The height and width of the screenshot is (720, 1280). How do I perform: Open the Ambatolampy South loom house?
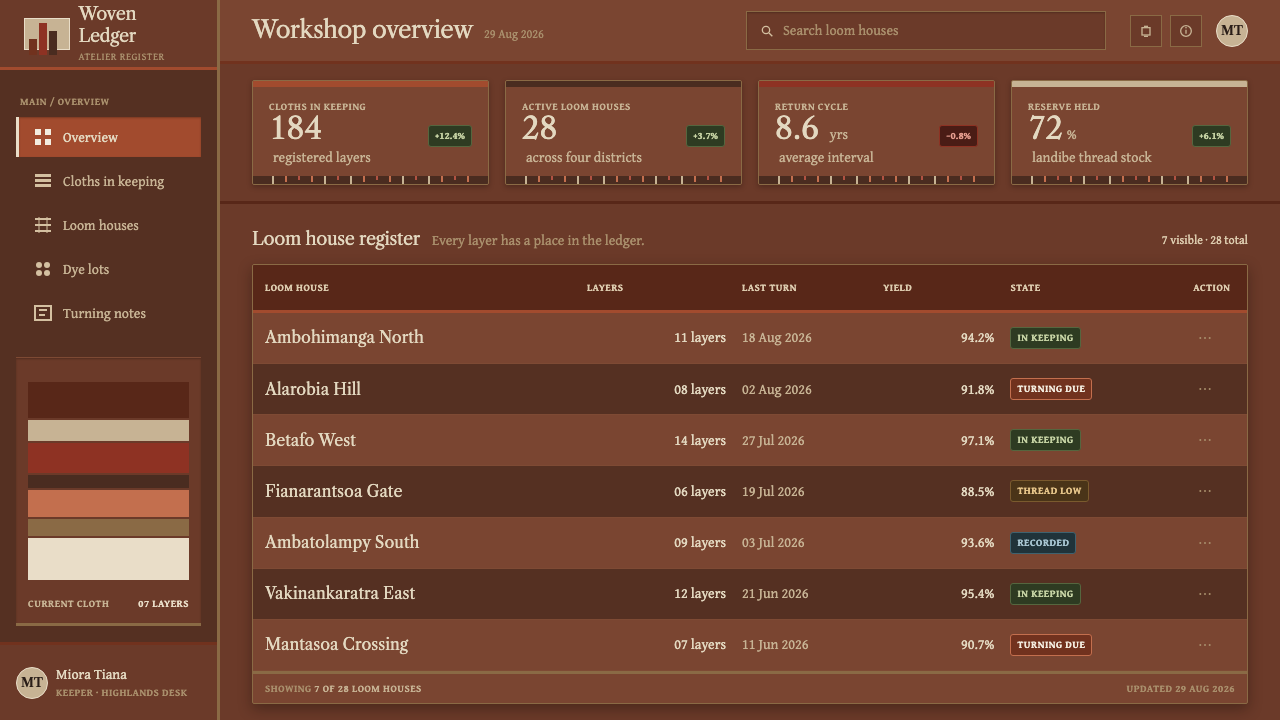(342, 542)
